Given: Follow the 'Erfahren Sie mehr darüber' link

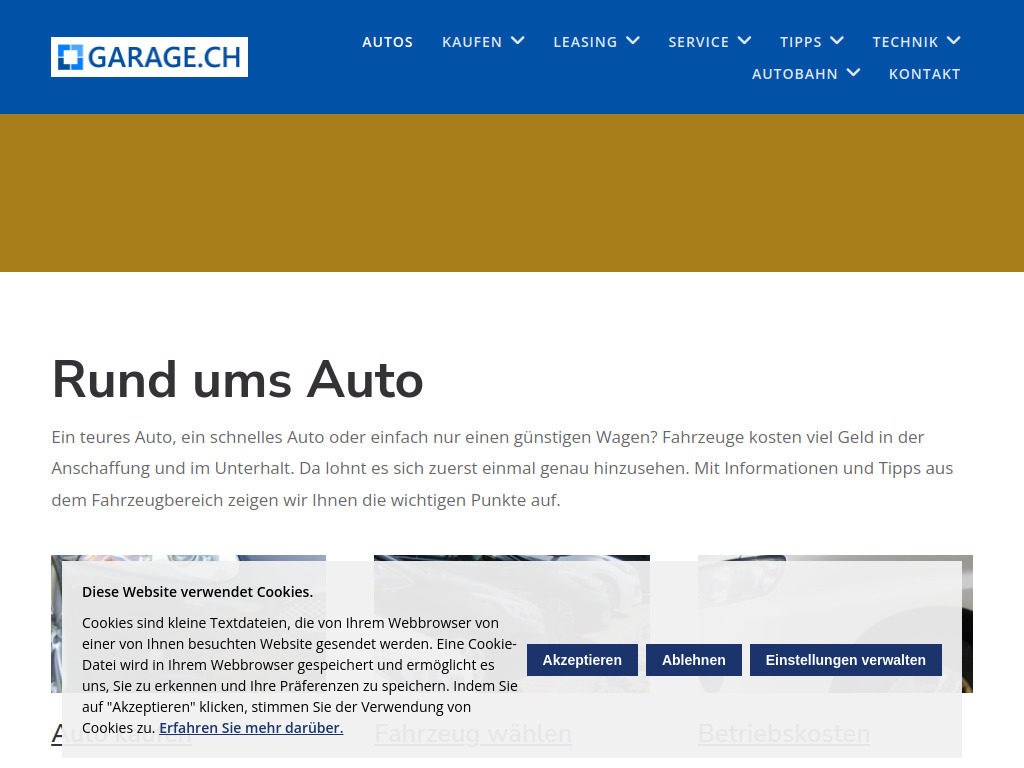Looking at the screenshot, I should tap(251, 727).
